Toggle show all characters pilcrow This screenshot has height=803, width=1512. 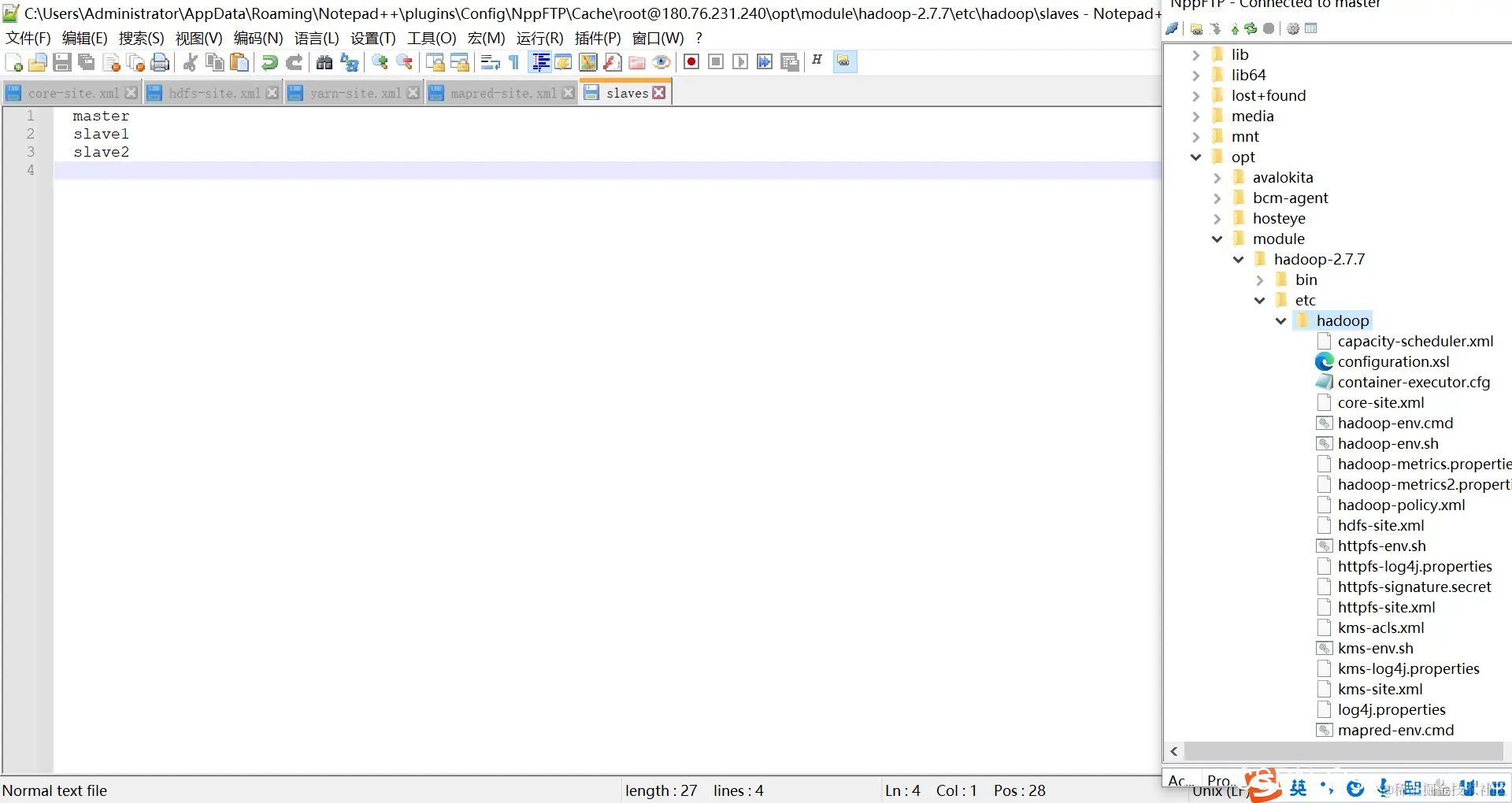514,62
